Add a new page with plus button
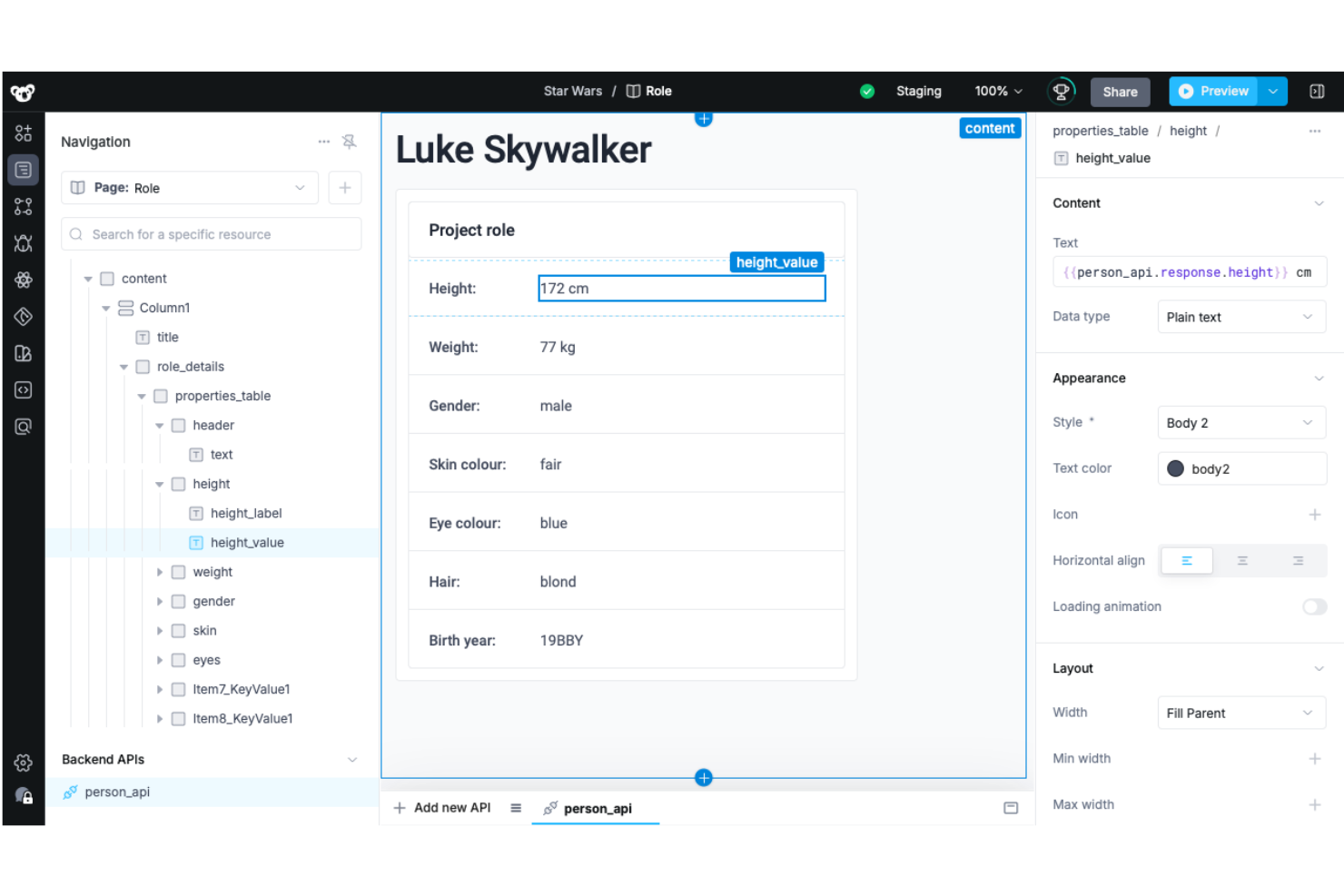 pos(345,188)
